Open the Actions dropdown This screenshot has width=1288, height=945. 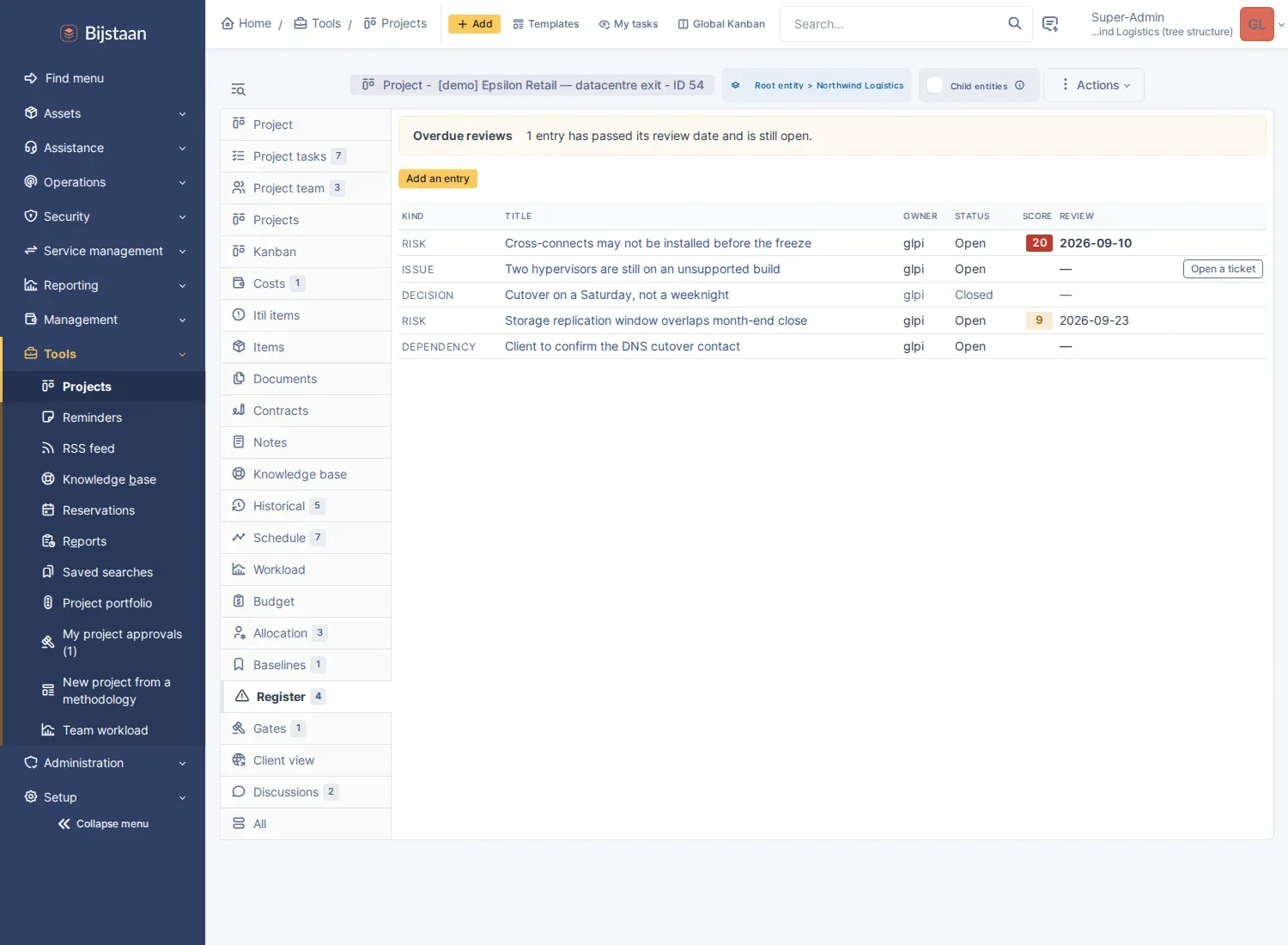(x=1095, y=85)
